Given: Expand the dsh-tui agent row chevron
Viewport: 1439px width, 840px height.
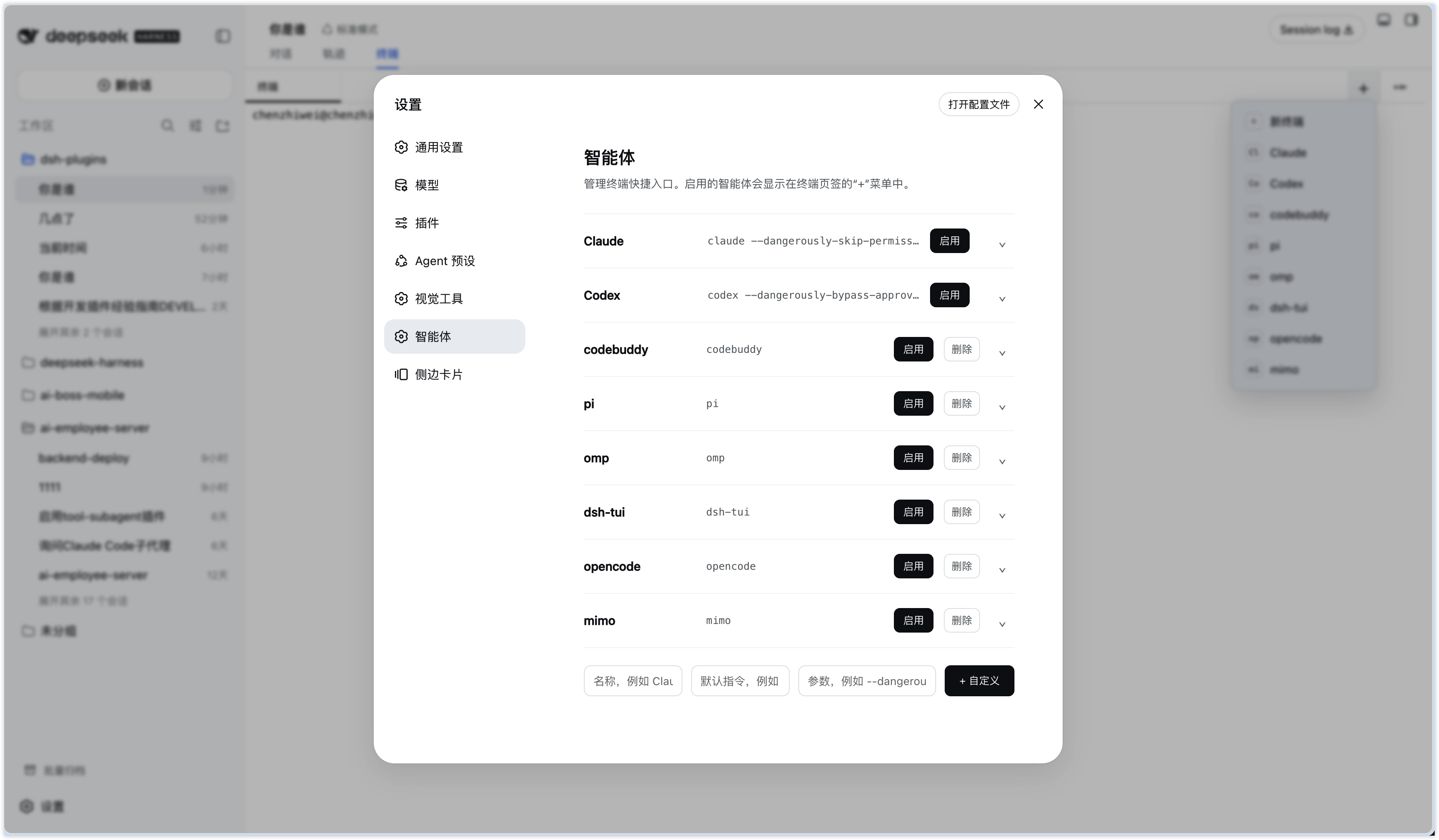Looking at the screenshot, I should pyautogui.click(x=1002, y=516).
